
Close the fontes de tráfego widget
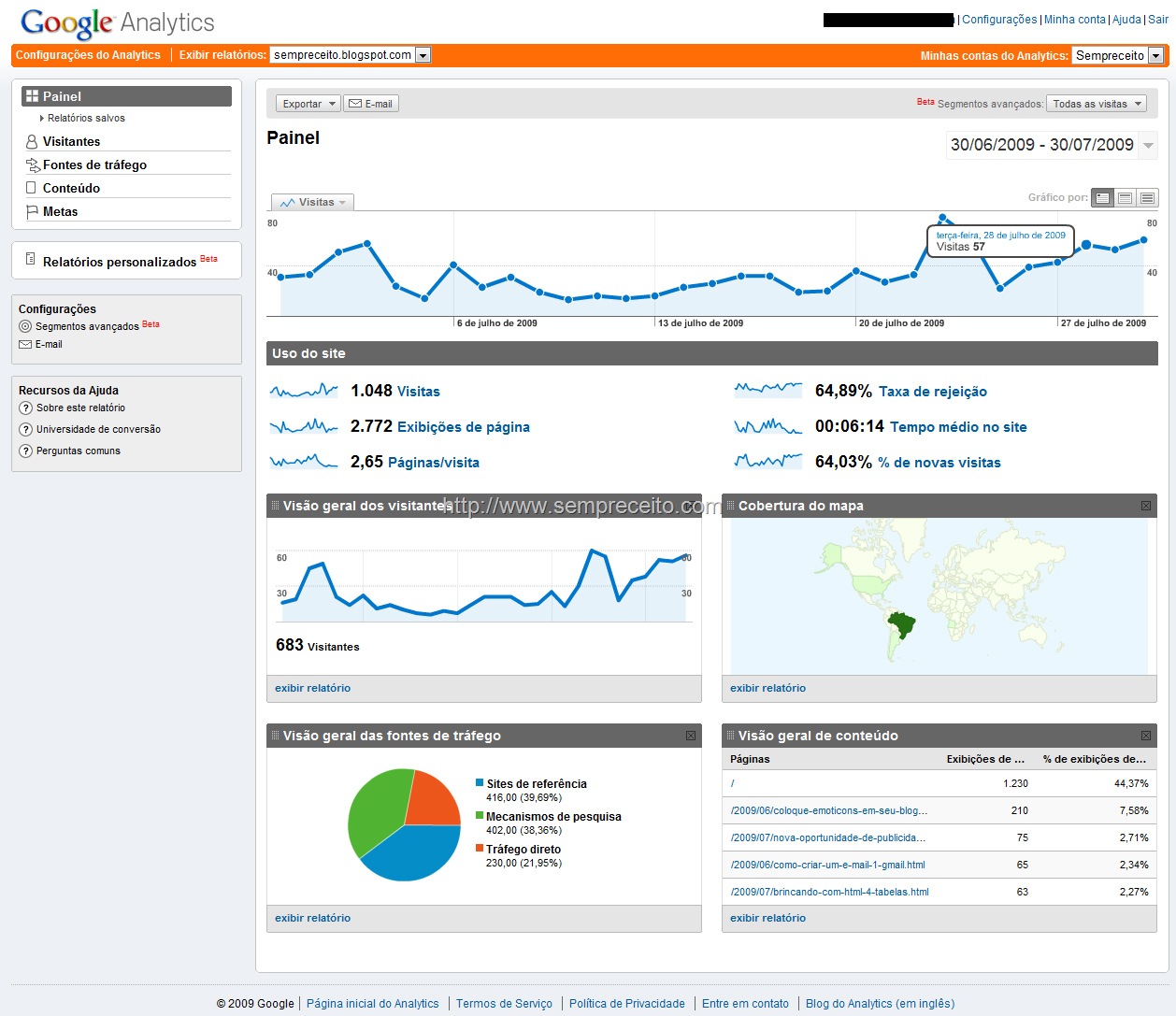point(691,736)
